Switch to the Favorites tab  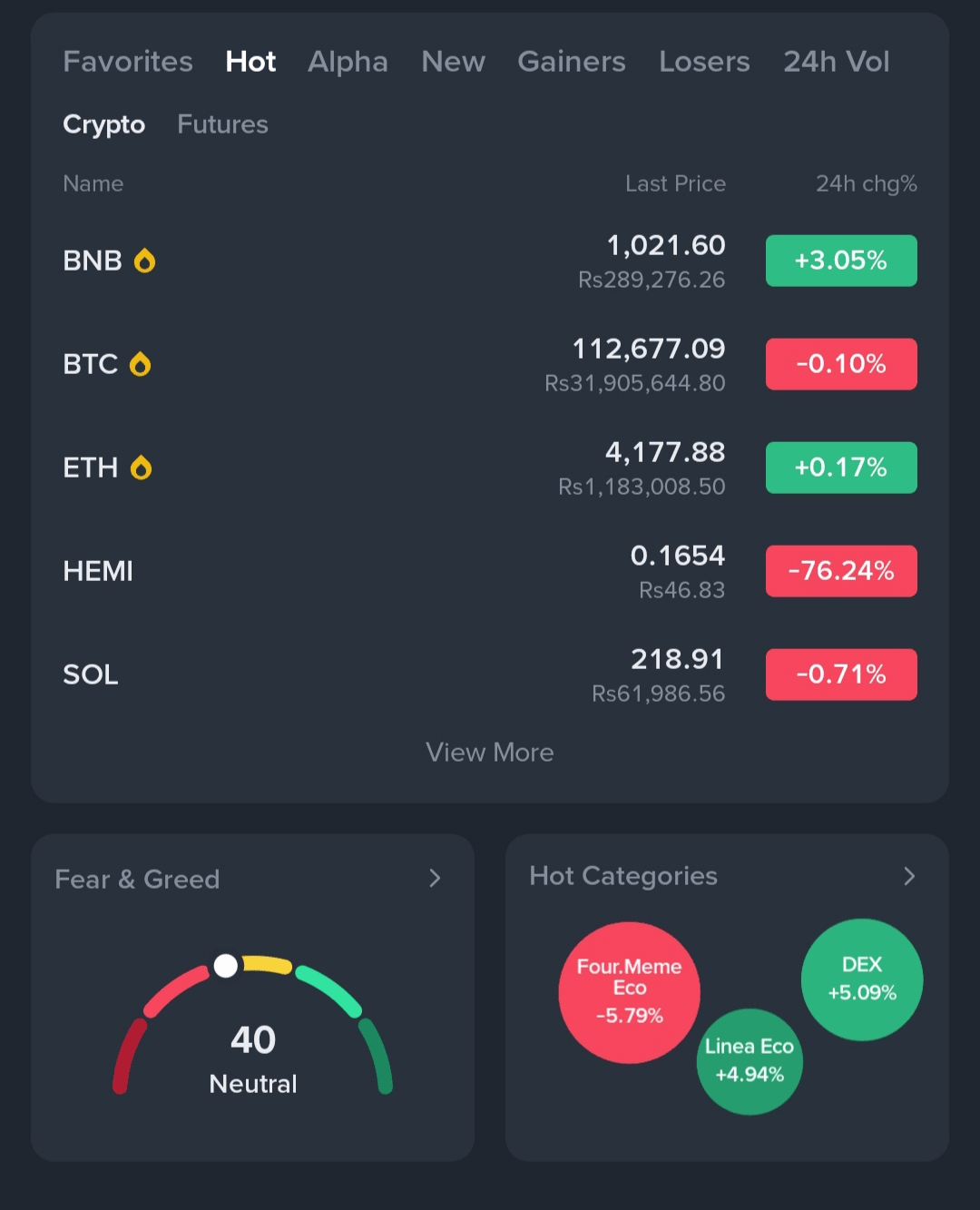click(128, 62)
